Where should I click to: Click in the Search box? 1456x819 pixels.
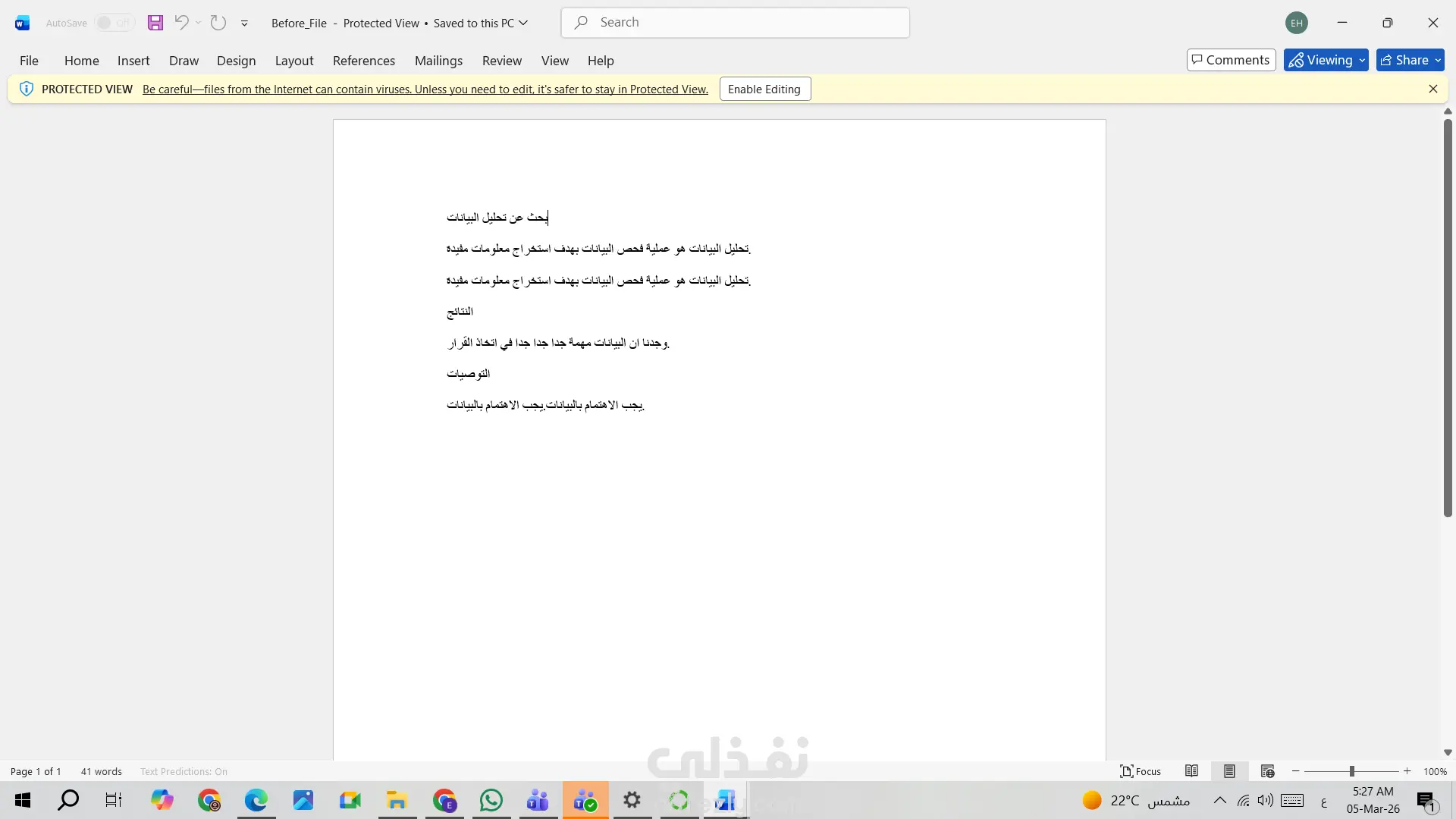(736, 23)
